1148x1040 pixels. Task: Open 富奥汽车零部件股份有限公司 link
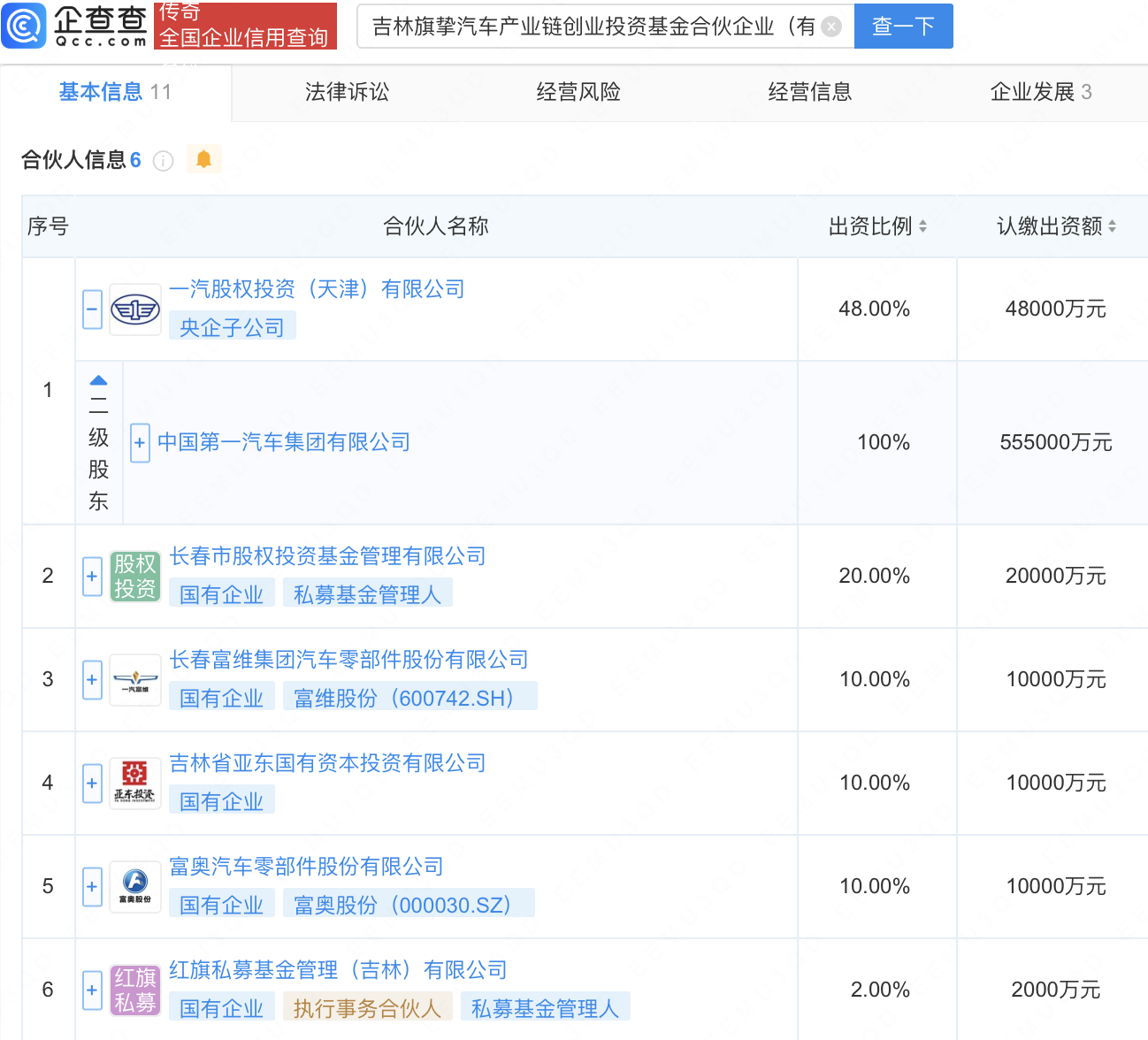(x=306, y=867)
